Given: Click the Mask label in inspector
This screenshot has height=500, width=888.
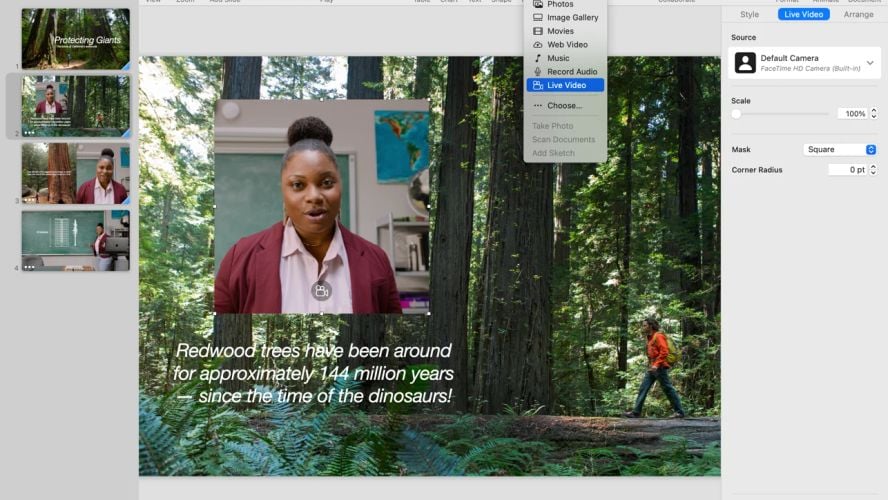Looking at the screenshot, I should tap(741, 149).
